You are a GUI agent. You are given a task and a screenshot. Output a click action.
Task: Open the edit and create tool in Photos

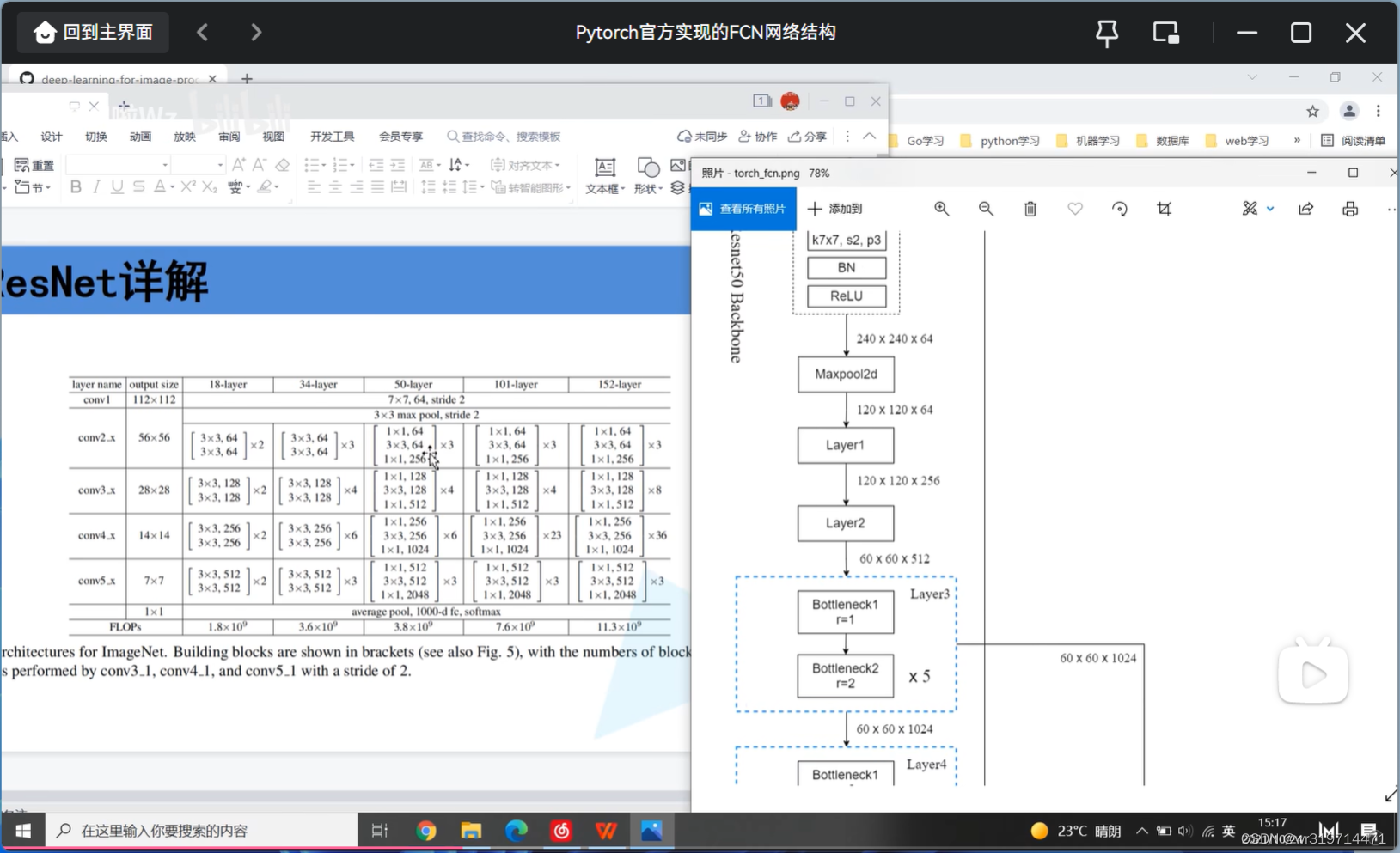click(x=1250, y=209)
